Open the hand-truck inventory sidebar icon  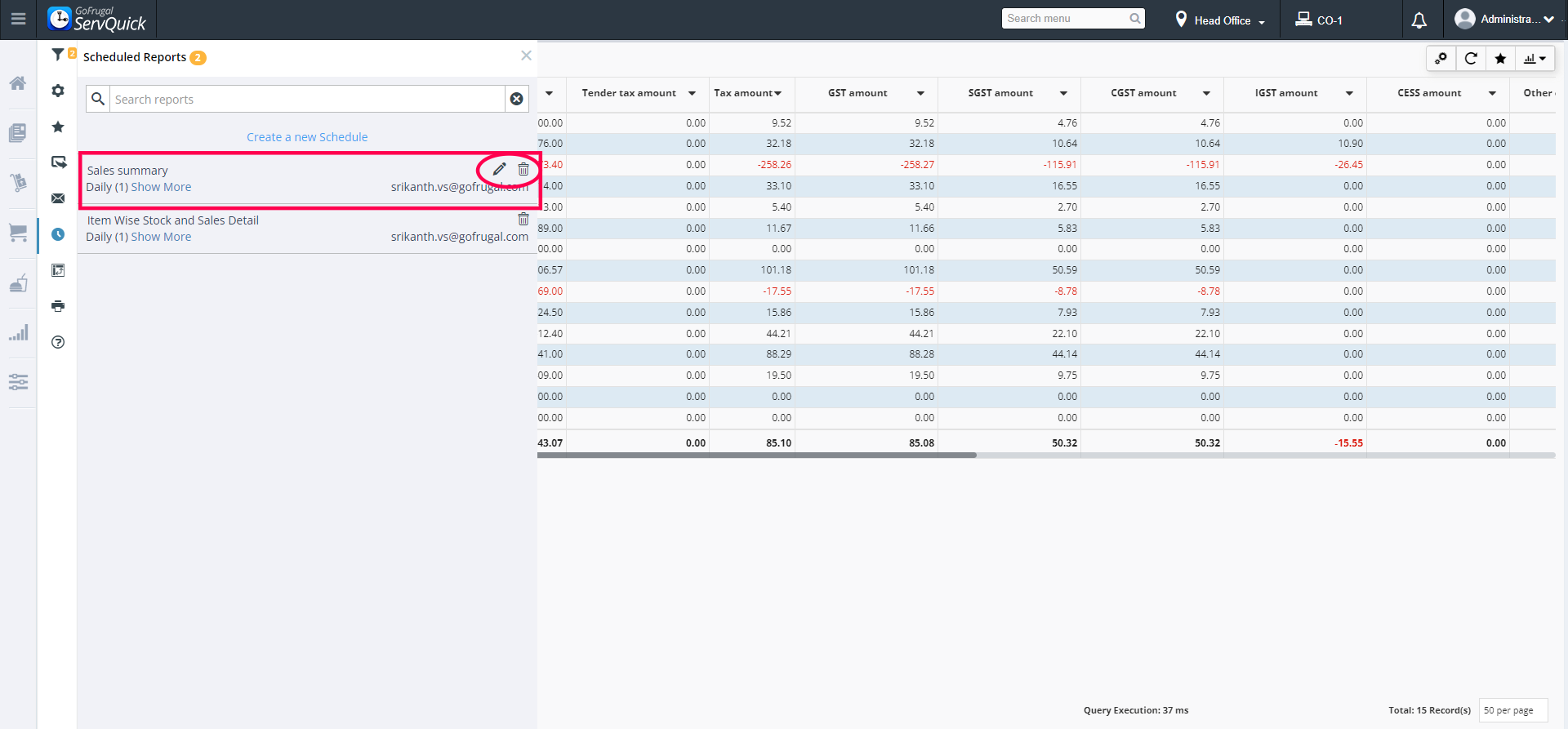(x=18, y=182)
